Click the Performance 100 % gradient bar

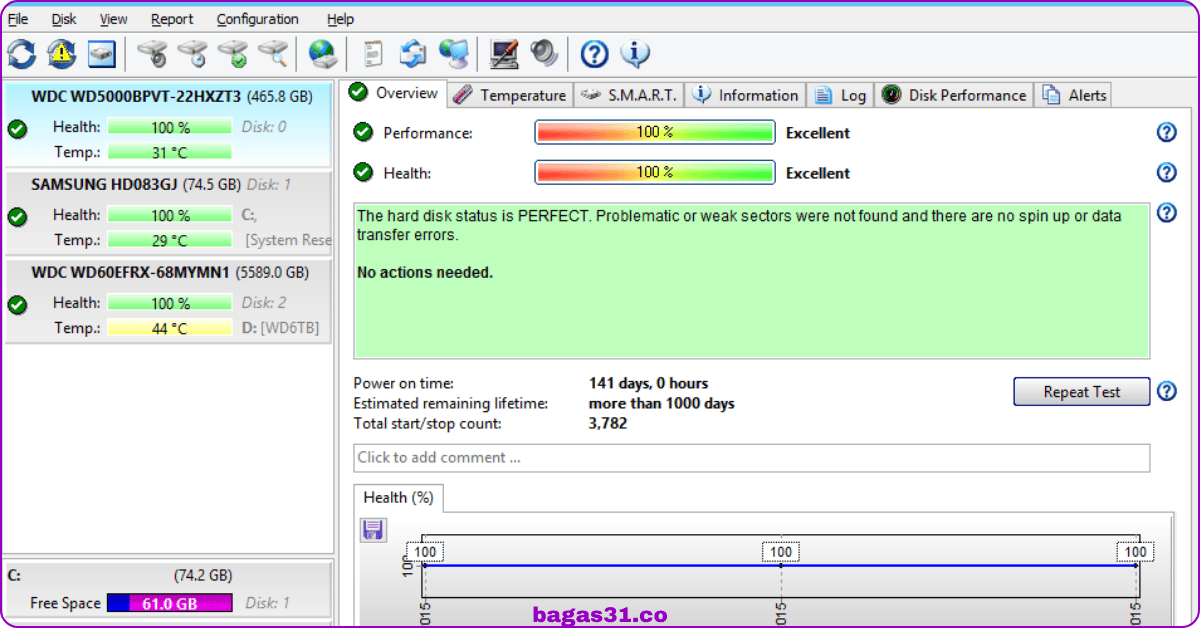click(655, 132)
